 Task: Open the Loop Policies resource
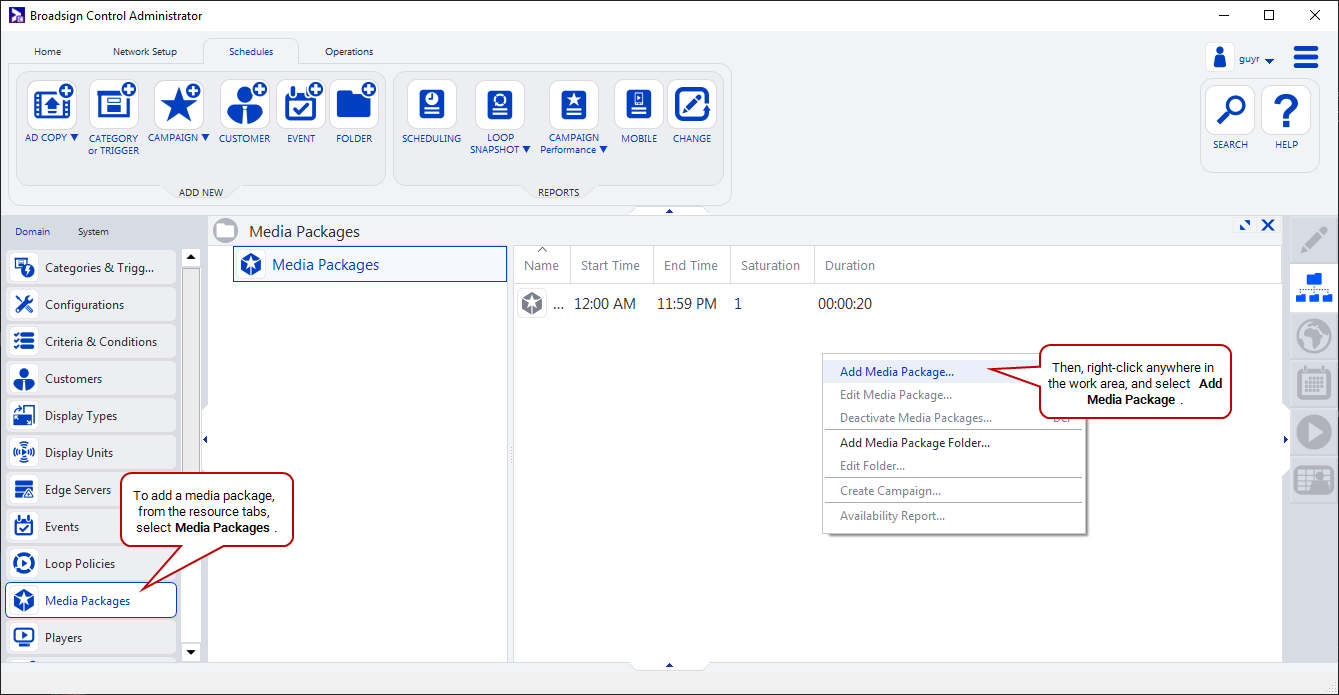(91, 564)
